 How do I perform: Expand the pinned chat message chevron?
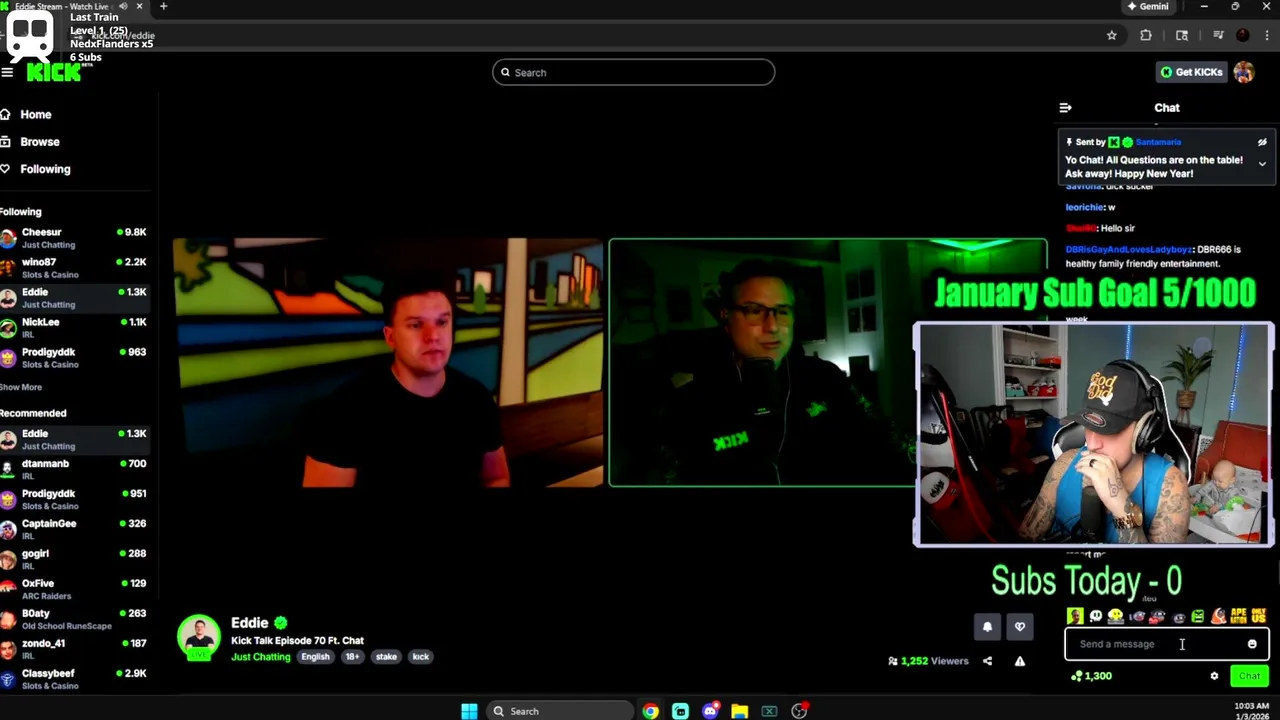point(1262,164)
